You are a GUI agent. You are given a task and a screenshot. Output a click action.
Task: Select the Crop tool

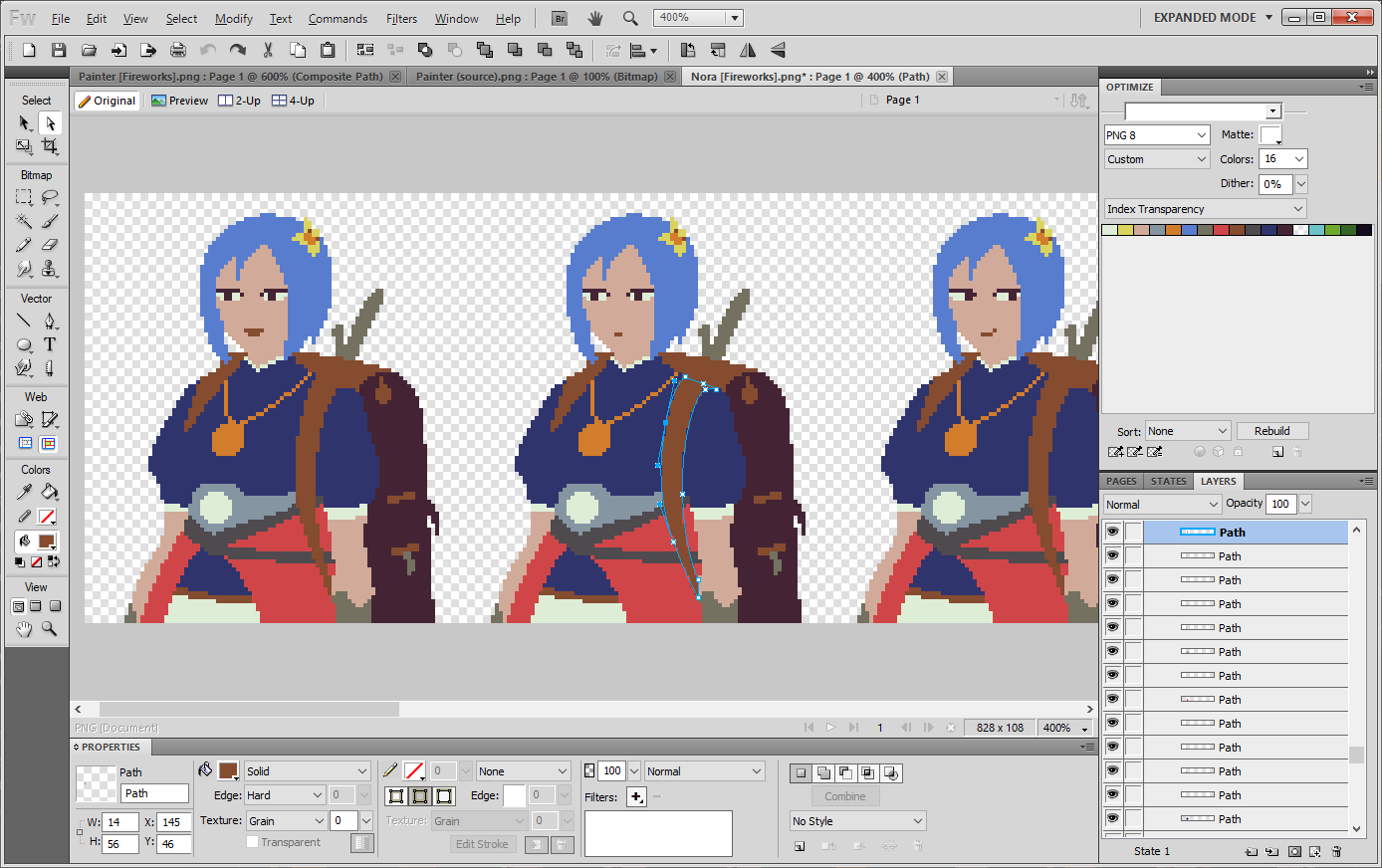[50, 146]
